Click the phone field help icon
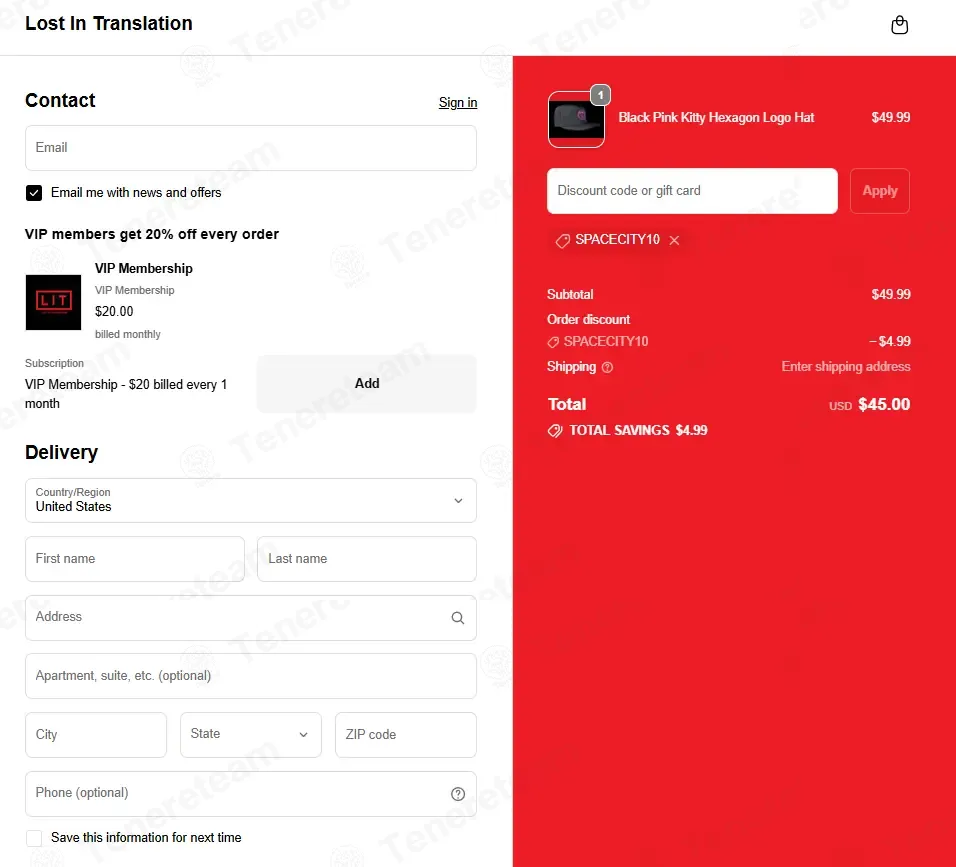The height and width of the screenshot is (867, 956). click(457, 793)
